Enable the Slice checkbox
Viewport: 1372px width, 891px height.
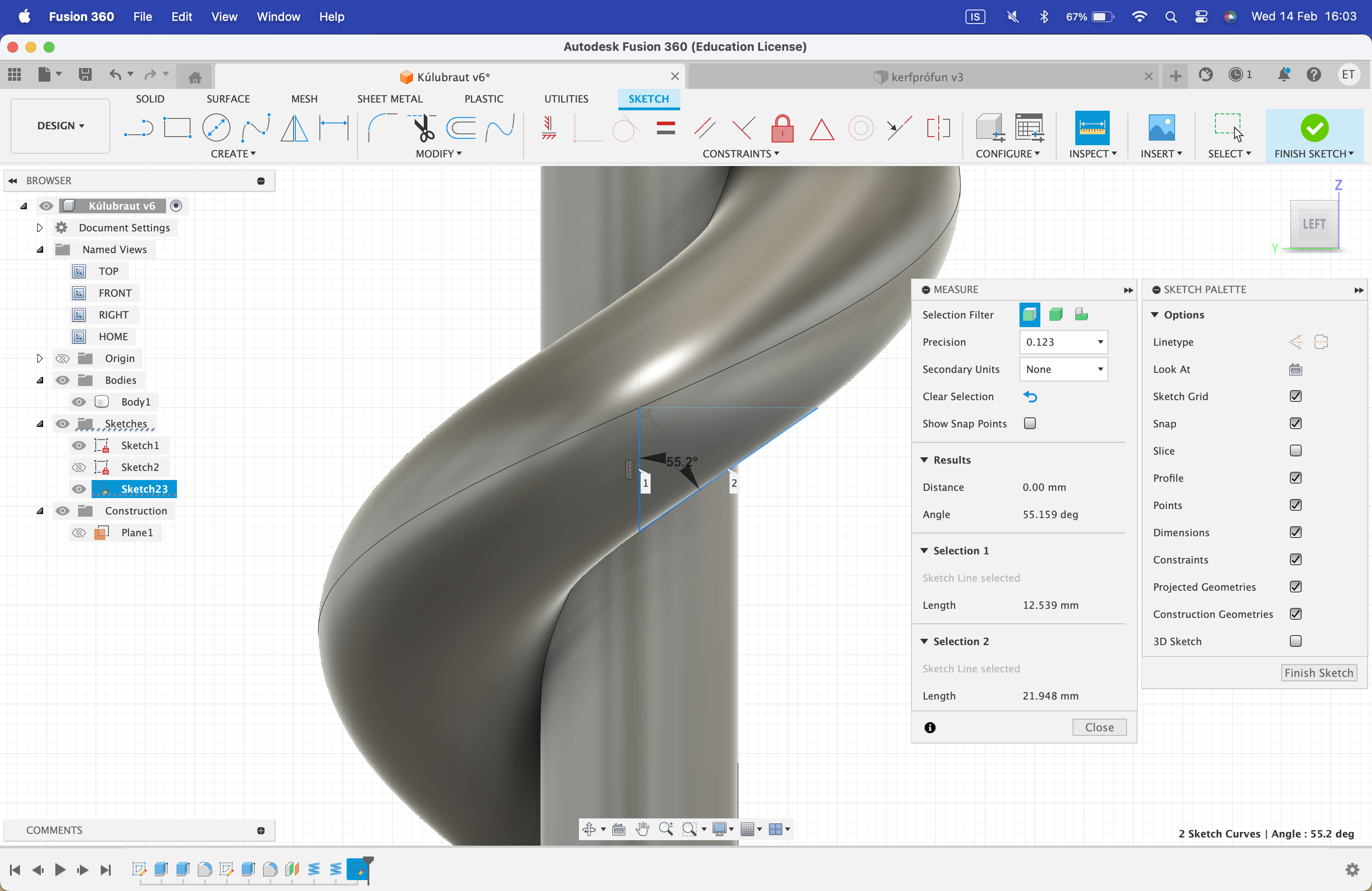(1295, 450)
